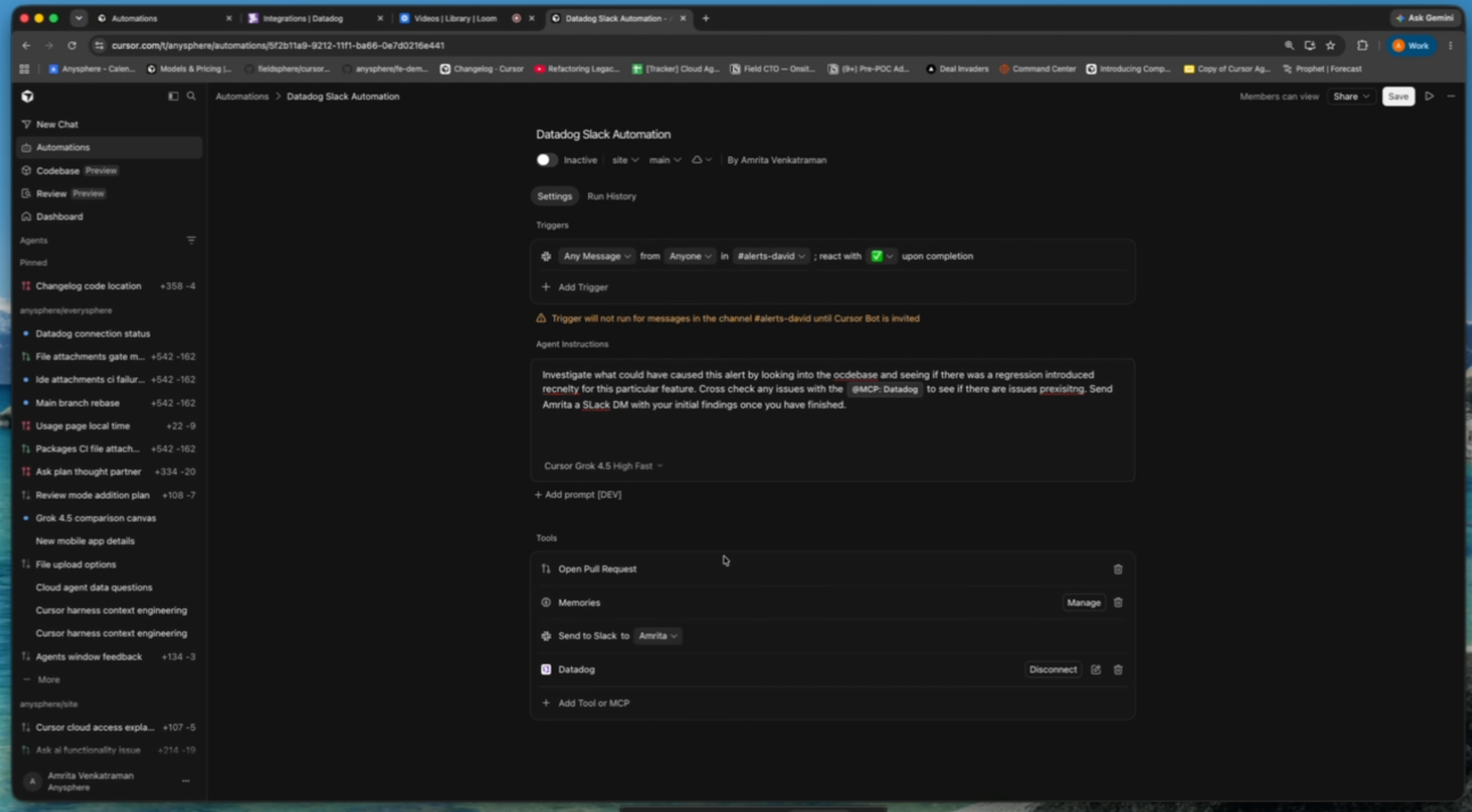Click the browser reload icon
Screen dimensions: 1472x812
(x=72, y=45)
